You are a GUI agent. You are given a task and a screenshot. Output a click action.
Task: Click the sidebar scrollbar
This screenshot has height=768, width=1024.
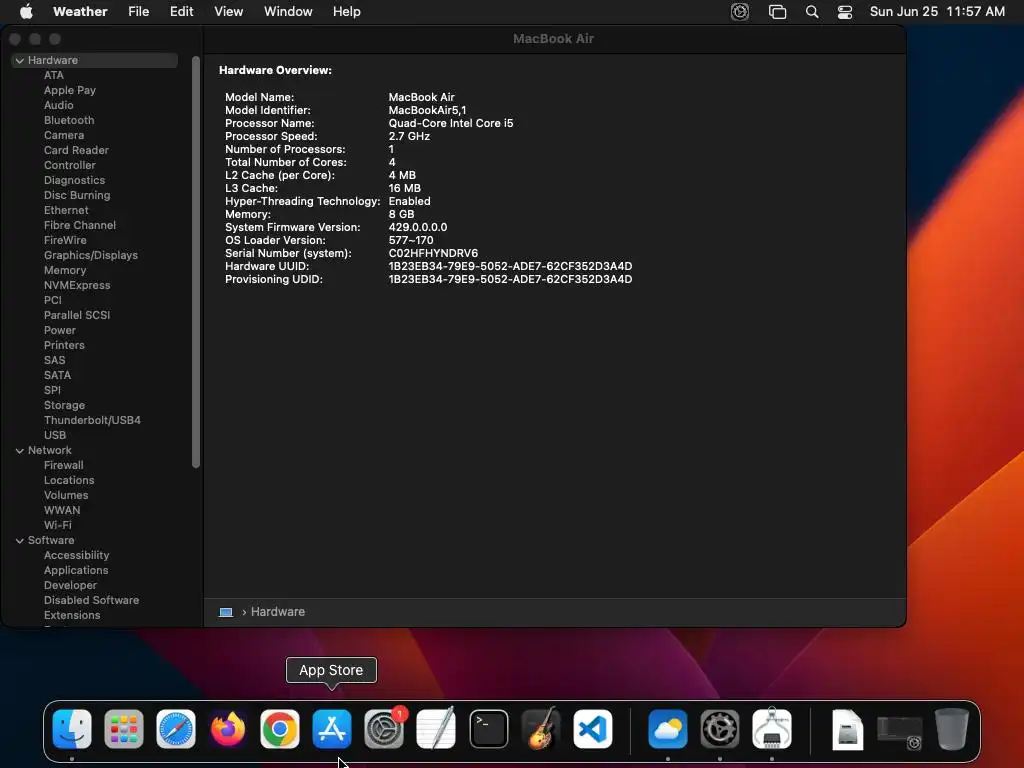pyautogui.click(x=196, y=262)
